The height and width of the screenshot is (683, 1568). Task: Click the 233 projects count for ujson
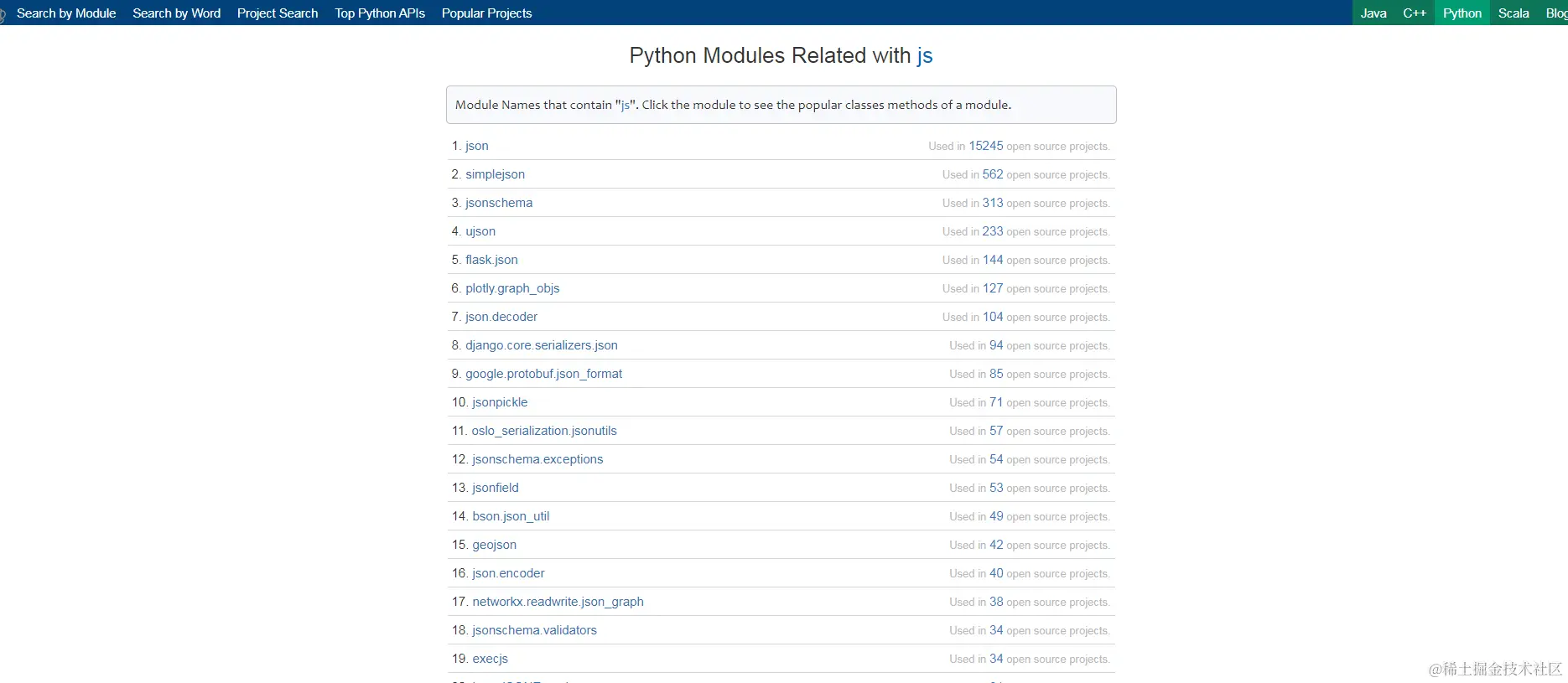click(x=993, y=231)
